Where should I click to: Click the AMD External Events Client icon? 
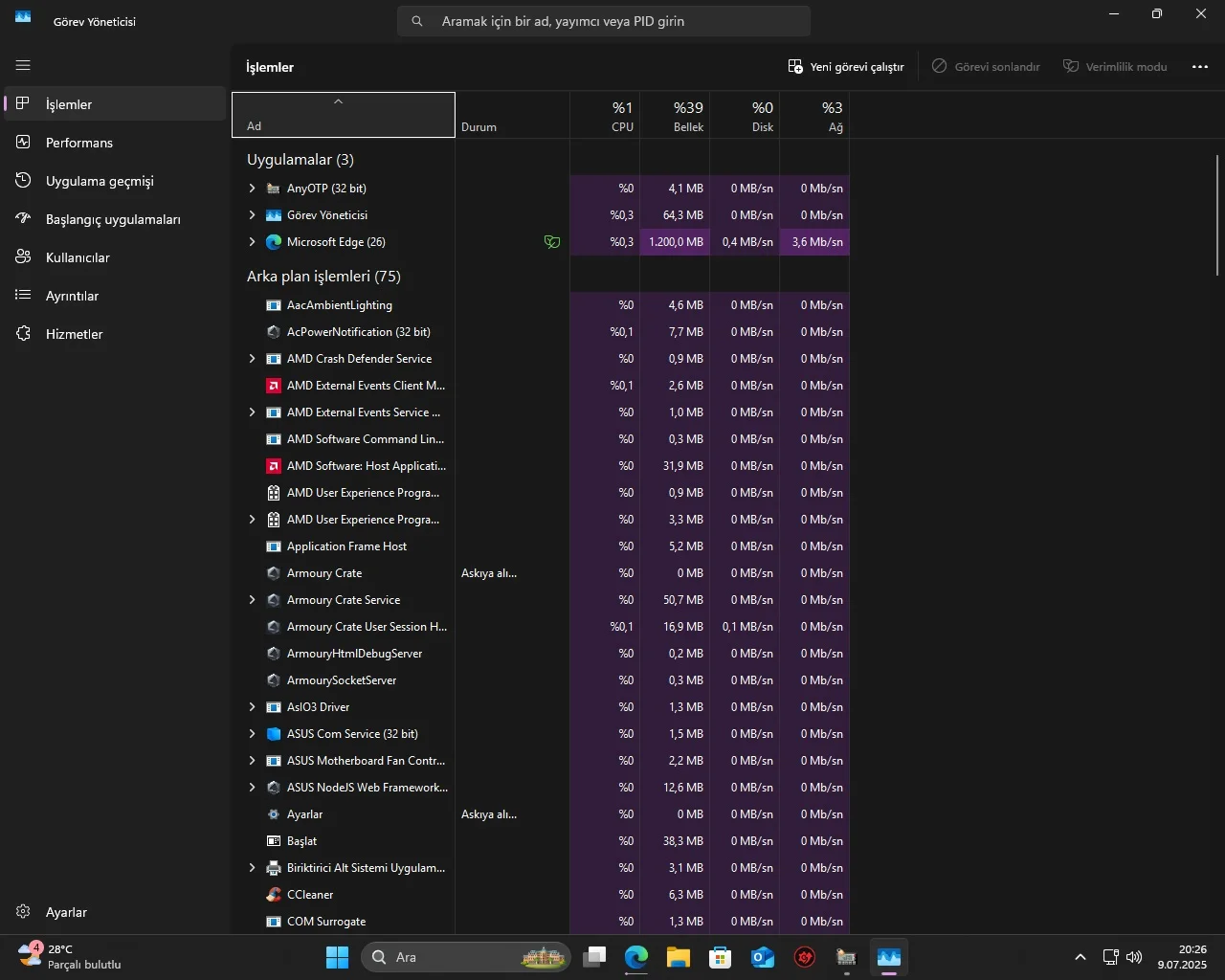[274, 386]
